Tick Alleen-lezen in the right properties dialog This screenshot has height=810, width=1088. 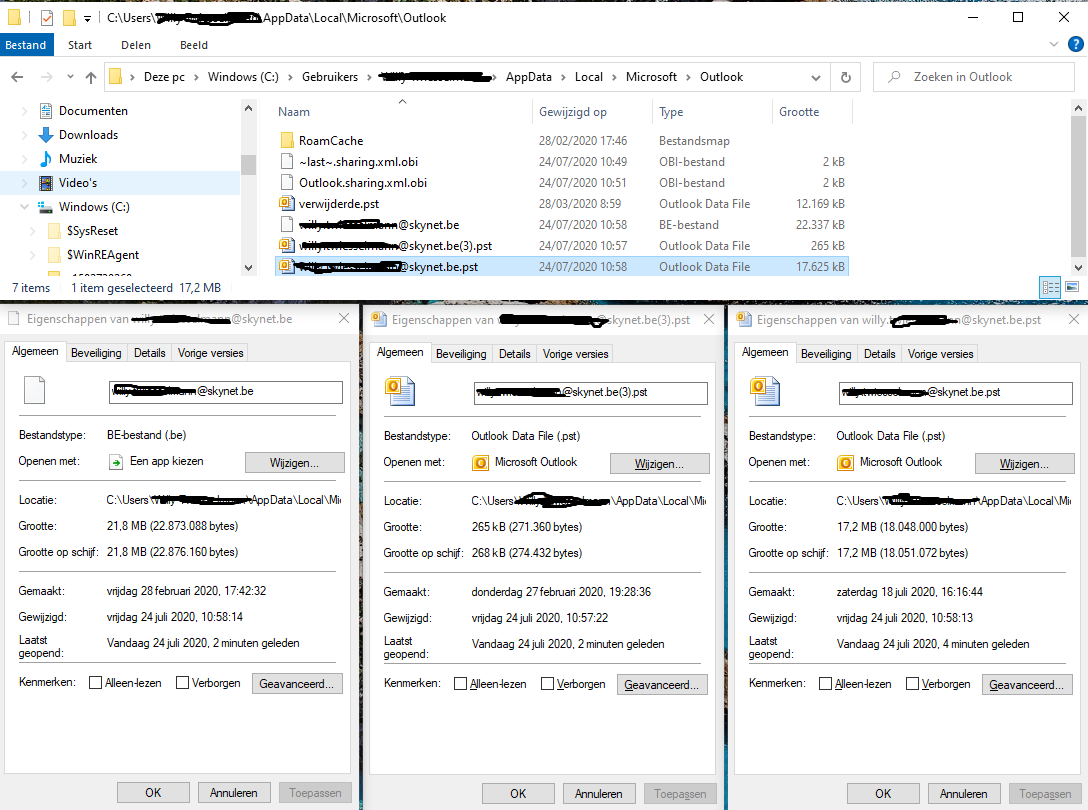pos(826,684)
